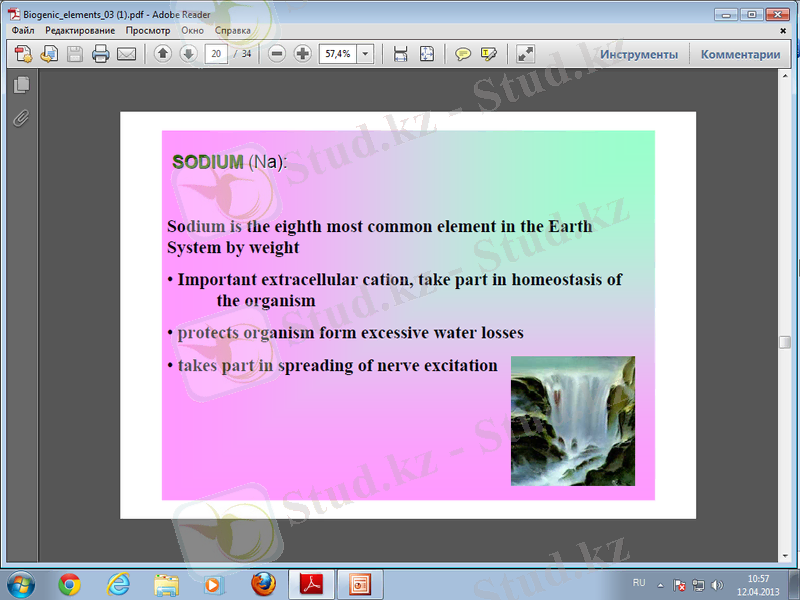Add a sticky note comment
The image size is (800, 600).
463,54
